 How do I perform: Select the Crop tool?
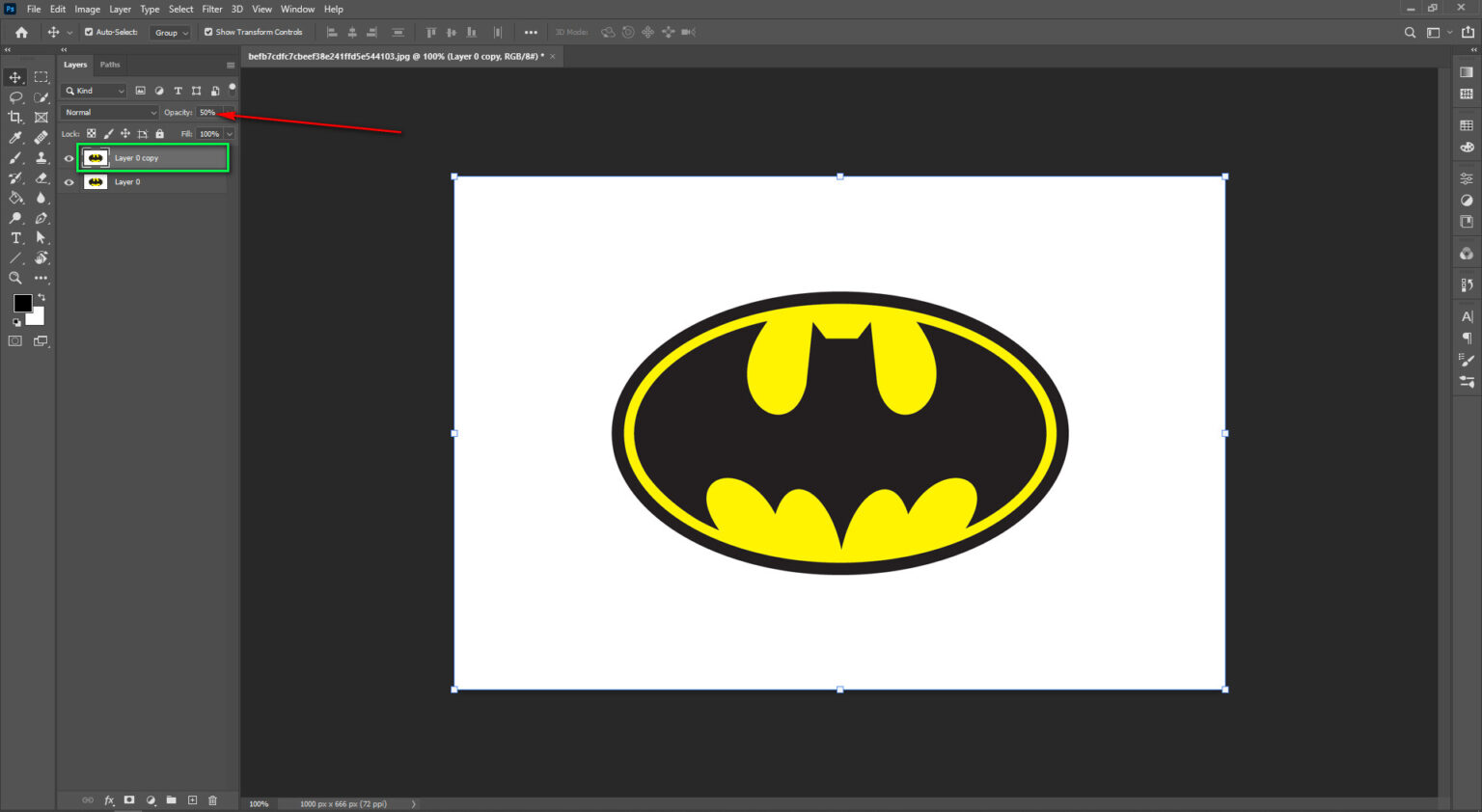[15, 117]
